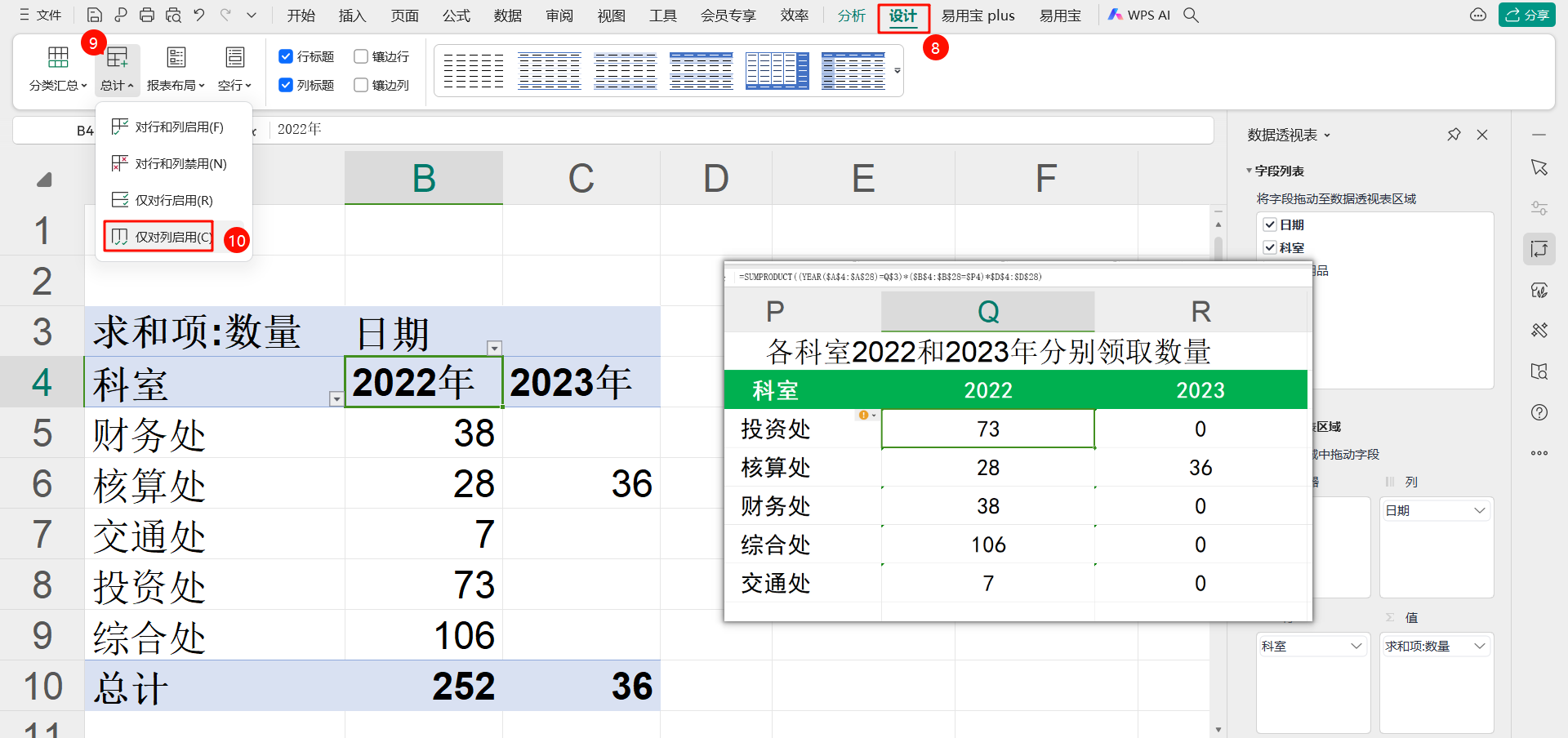Open Print Preview icon
This screenshot has height=738, width=1568.
[173, 16]
